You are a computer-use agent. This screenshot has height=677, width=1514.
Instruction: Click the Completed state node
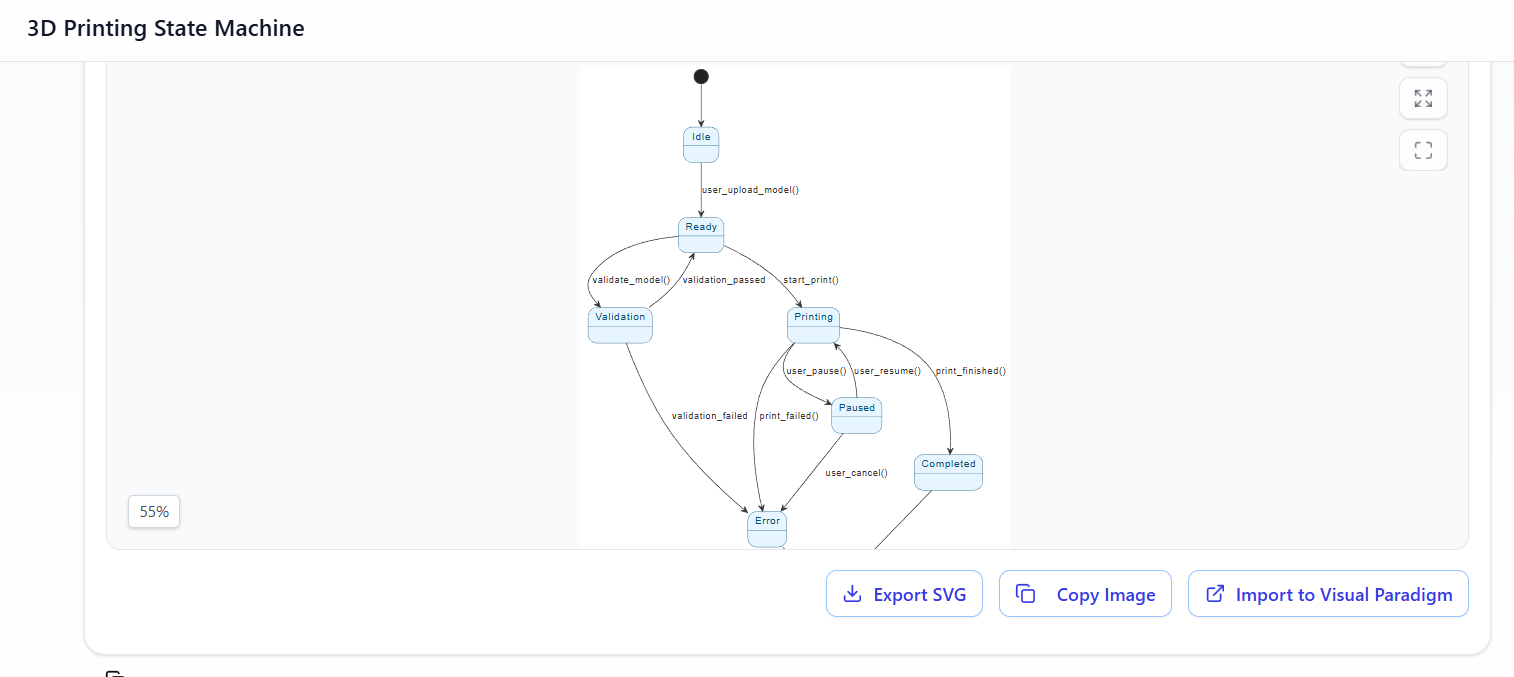(948, 472)
